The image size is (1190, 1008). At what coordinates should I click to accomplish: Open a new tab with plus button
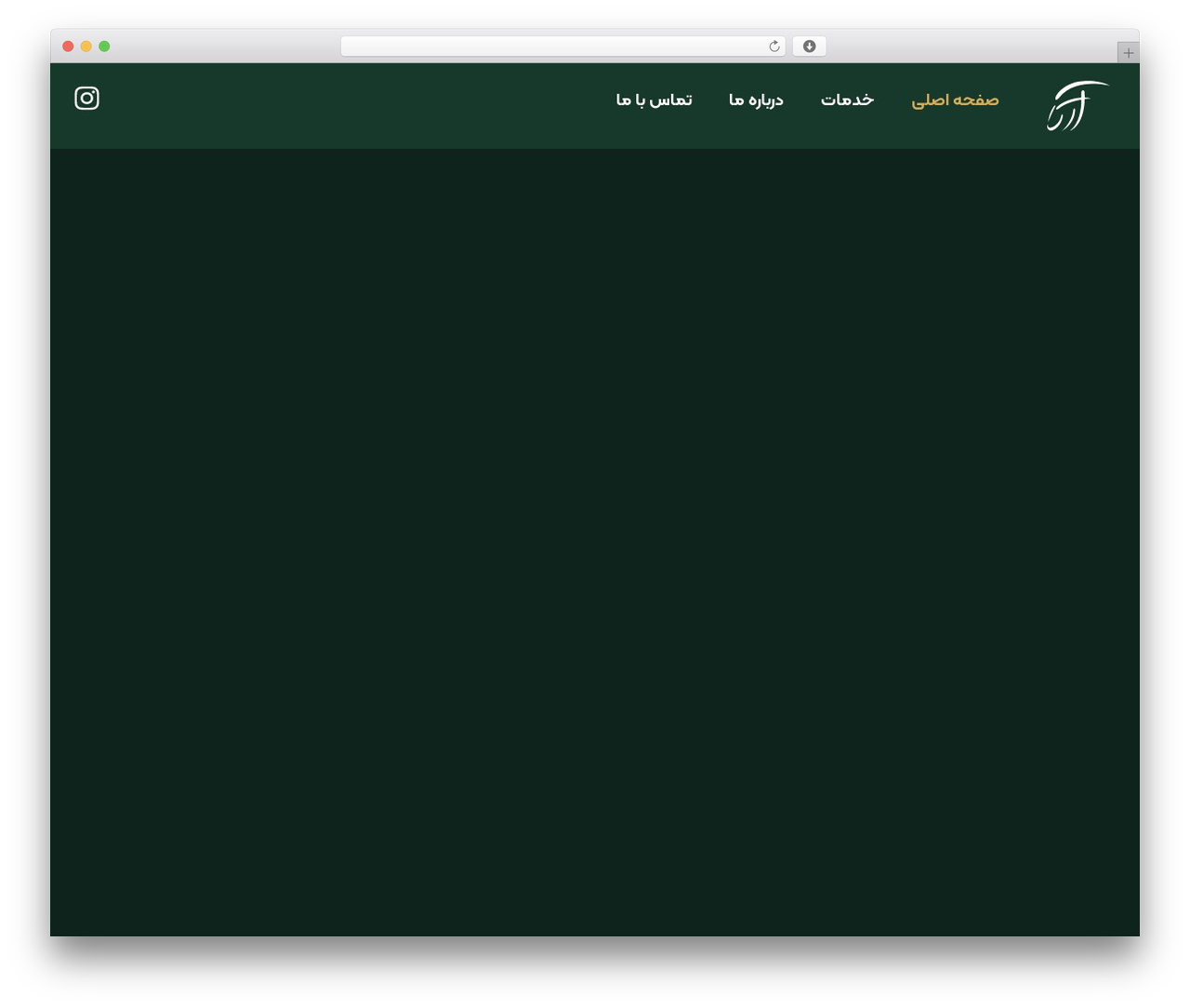click(1128, 53)
